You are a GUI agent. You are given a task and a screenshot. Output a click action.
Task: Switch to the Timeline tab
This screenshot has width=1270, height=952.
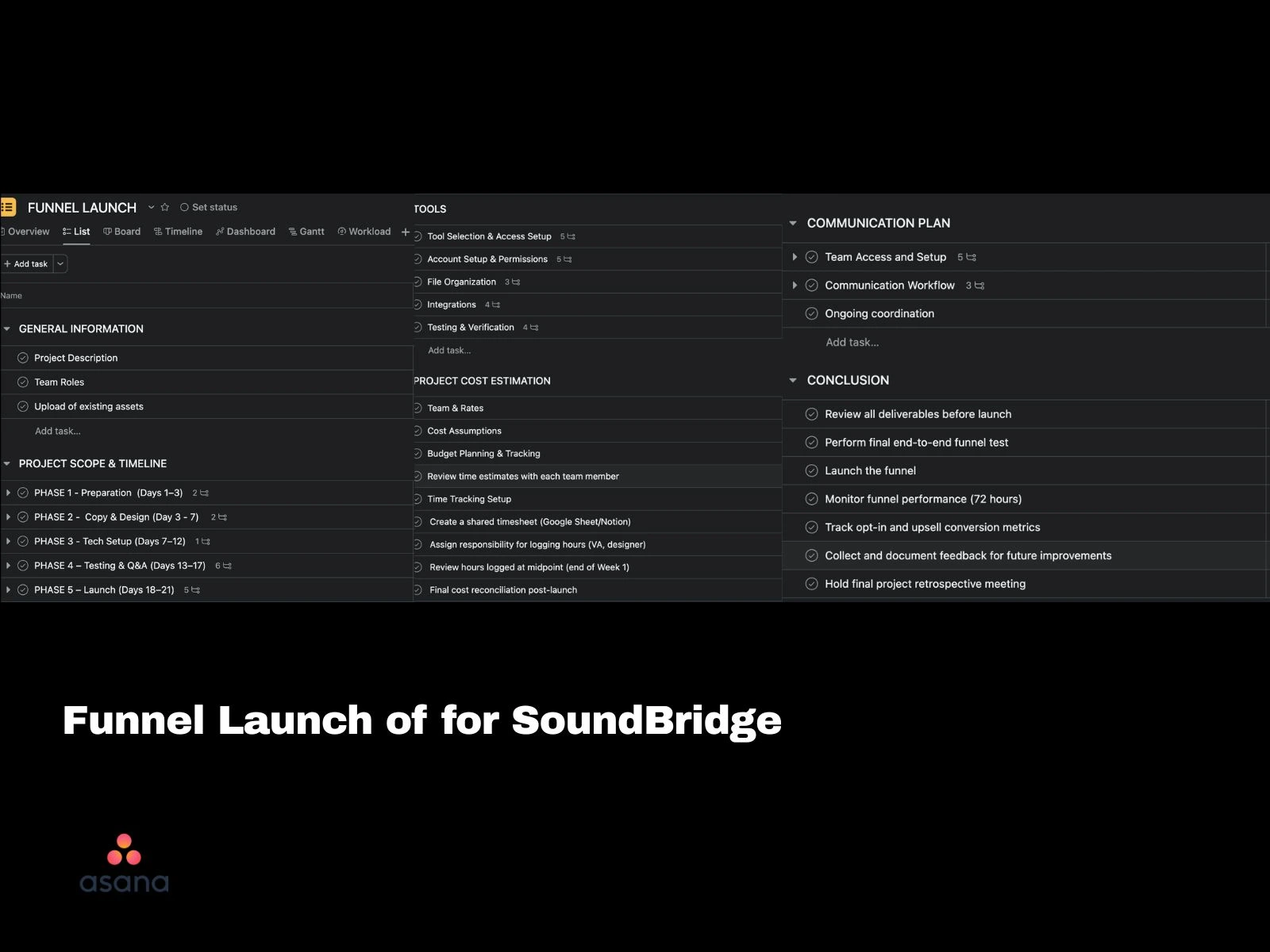[178, 232]
